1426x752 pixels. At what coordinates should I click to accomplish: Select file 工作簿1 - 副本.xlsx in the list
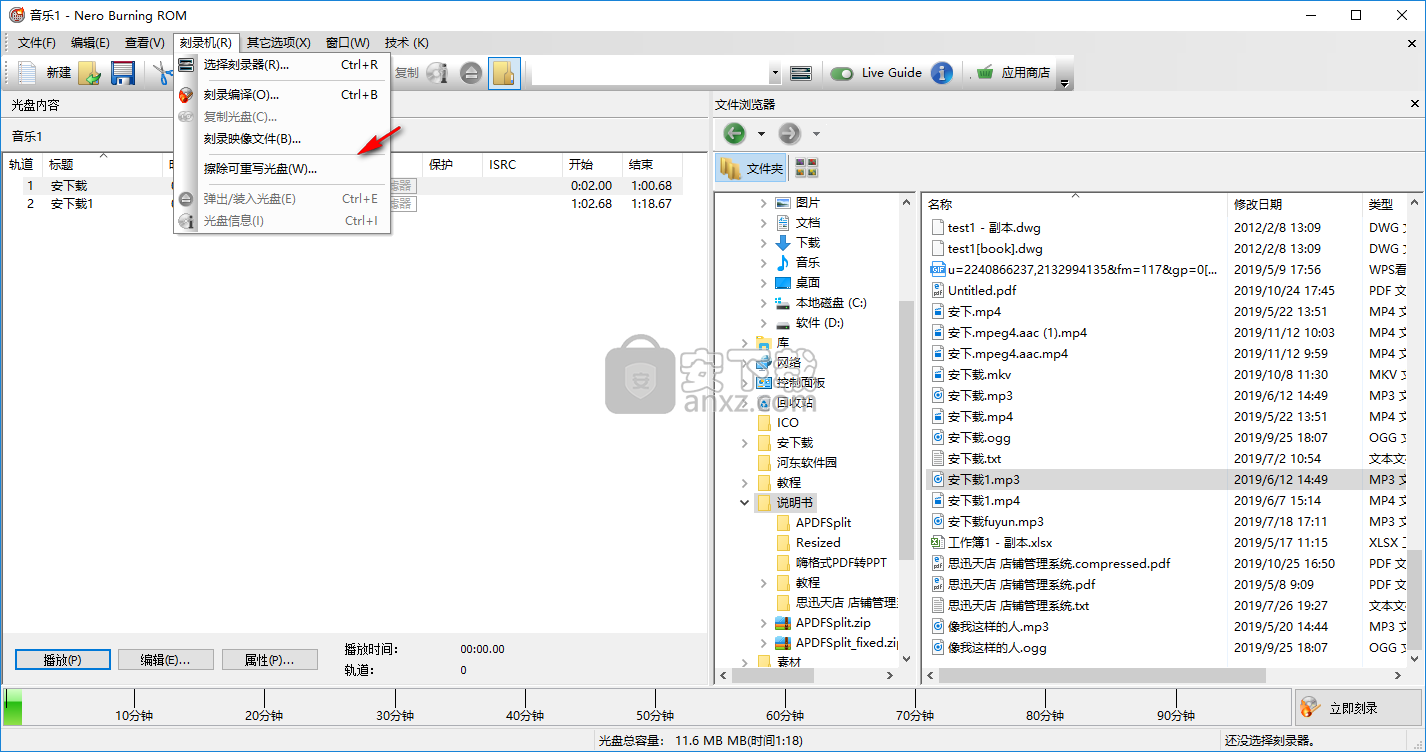[x=991, y=543]
